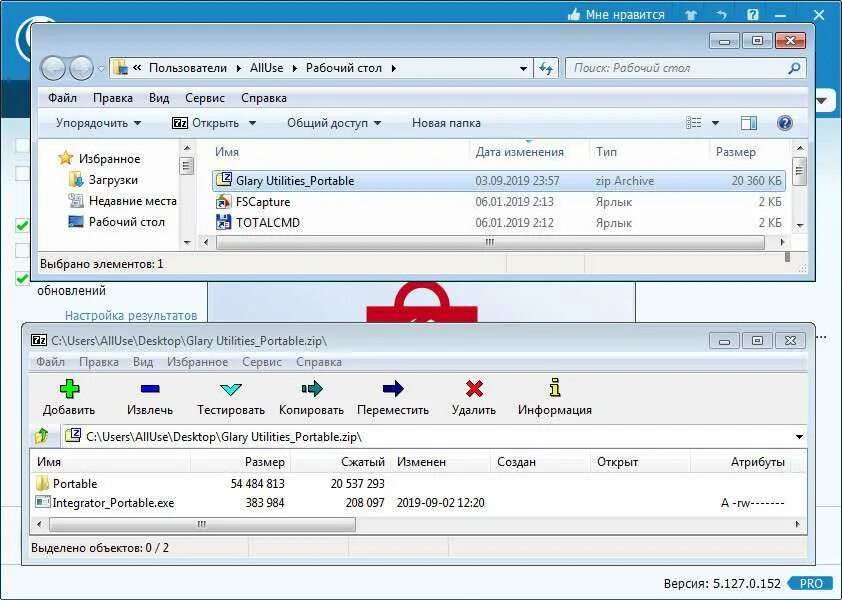Open Общий доступ dropdown
The image size is (842, 600).
334,123
